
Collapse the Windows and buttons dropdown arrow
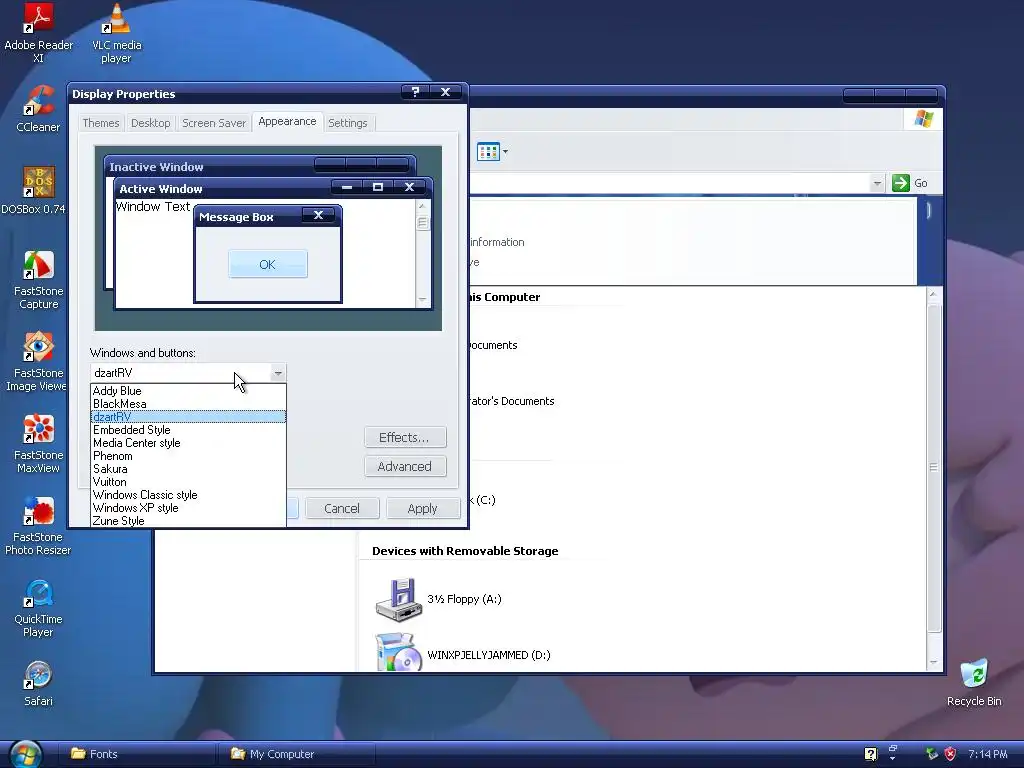click(x=278, y=373)
